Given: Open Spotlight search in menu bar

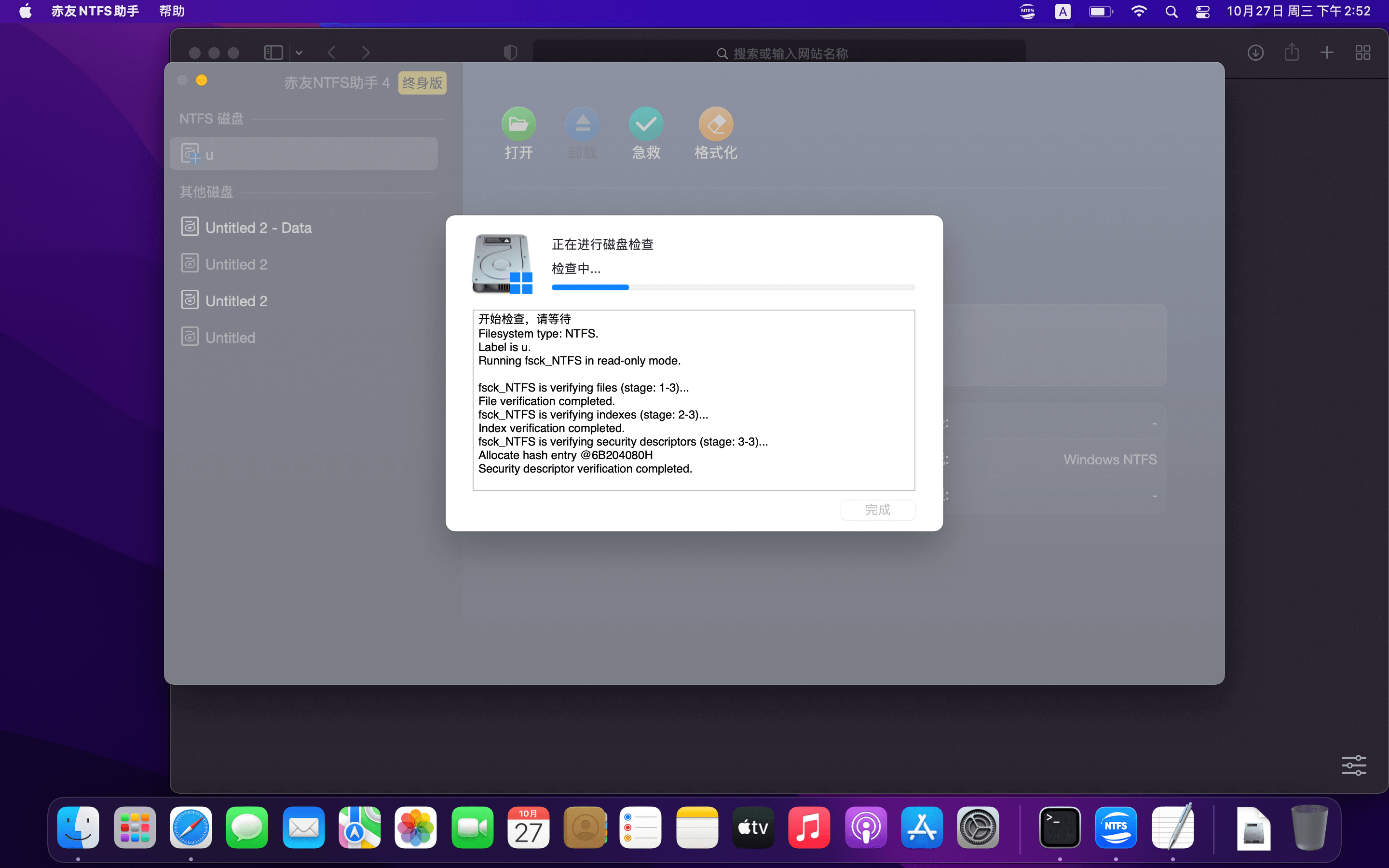Looking at the screenshot, I should pyautogui.click(x=1171, y=12).
